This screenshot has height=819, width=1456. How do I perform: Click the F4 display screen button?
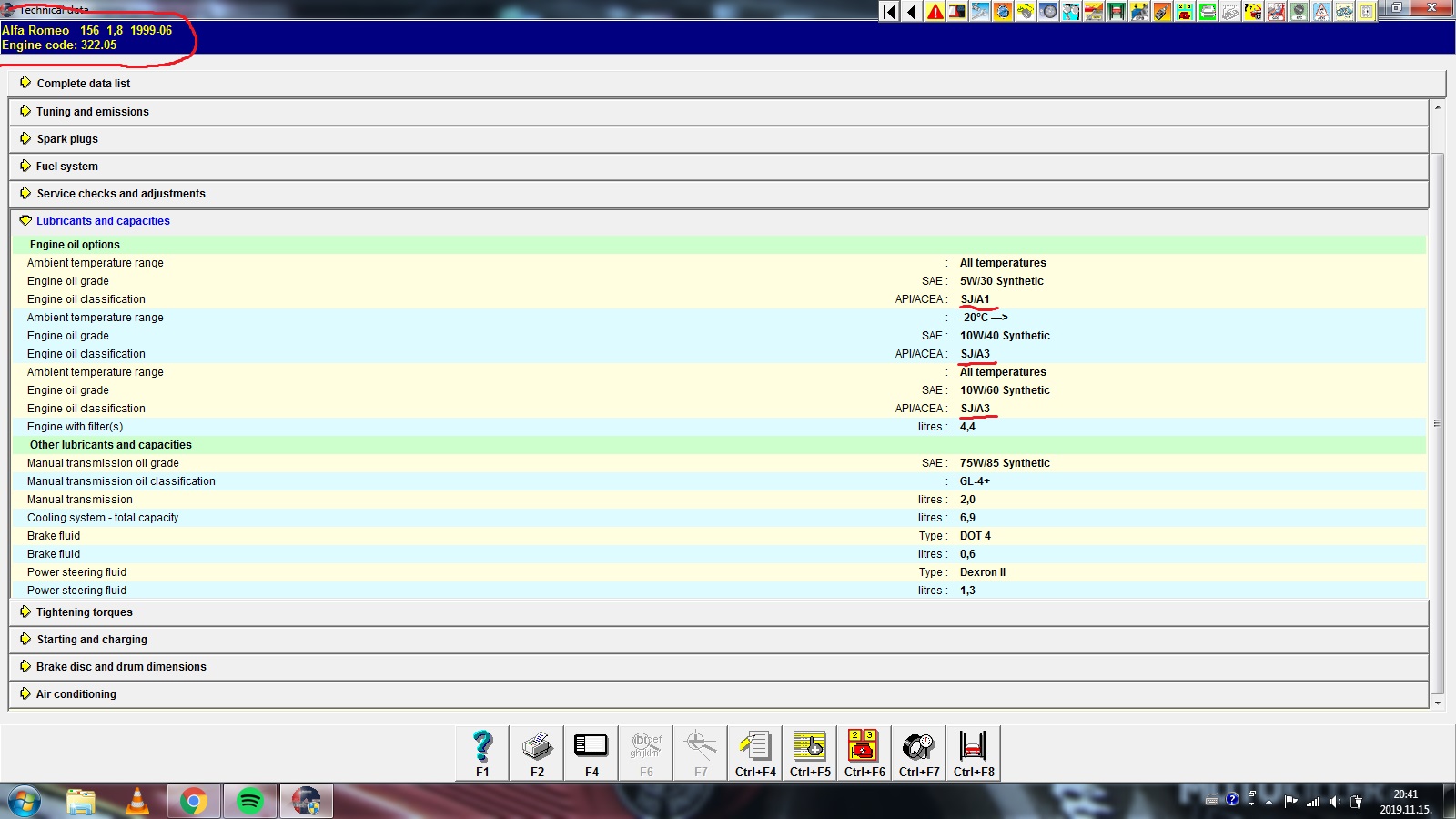(591, 753)
